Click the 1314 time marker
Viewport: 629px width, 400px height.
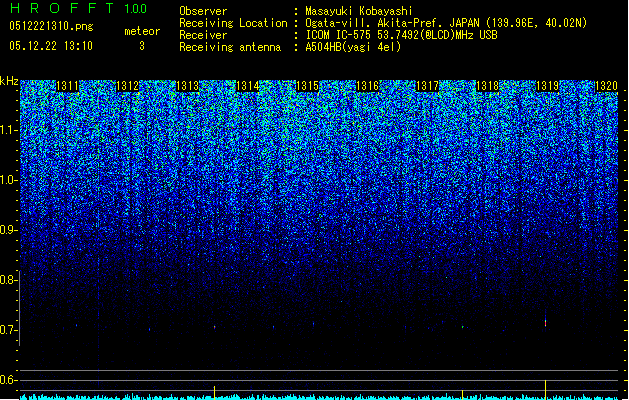pyautogui.click(x=248, y=86)
